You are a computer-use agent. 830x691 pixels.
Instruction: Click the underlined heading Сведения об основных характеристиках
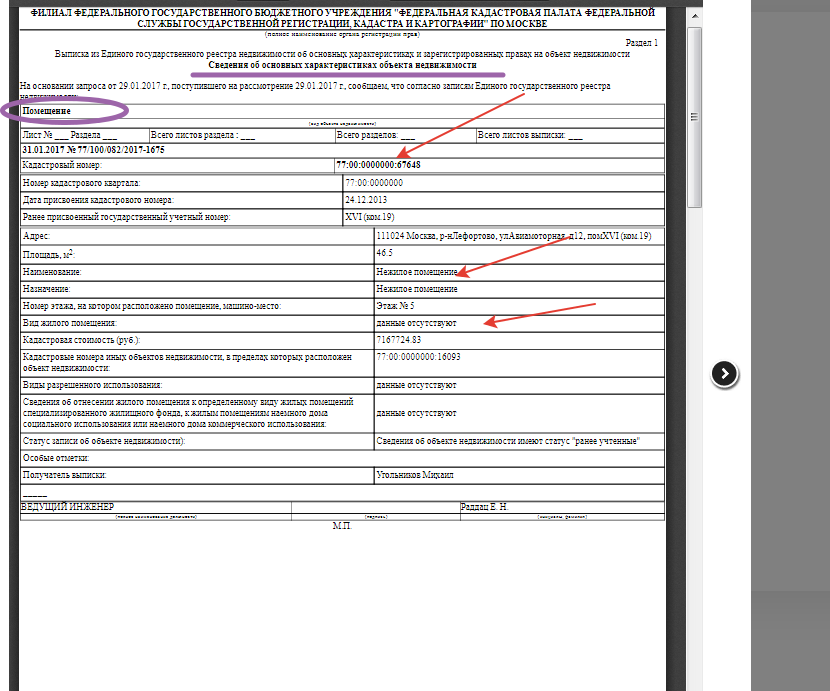342,65
